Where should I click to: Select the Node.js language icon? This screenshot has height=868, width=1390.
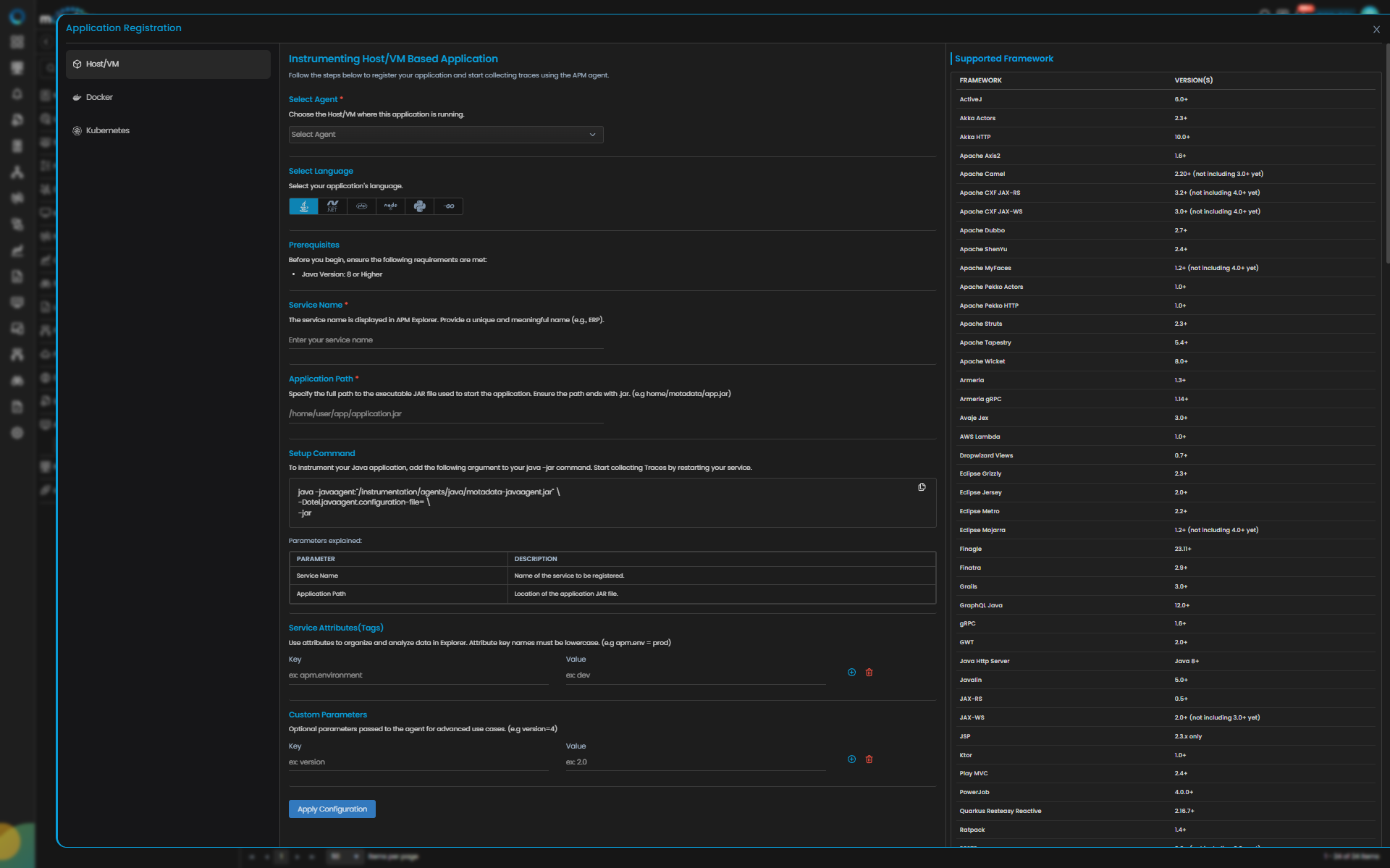(x=390, y=206)
